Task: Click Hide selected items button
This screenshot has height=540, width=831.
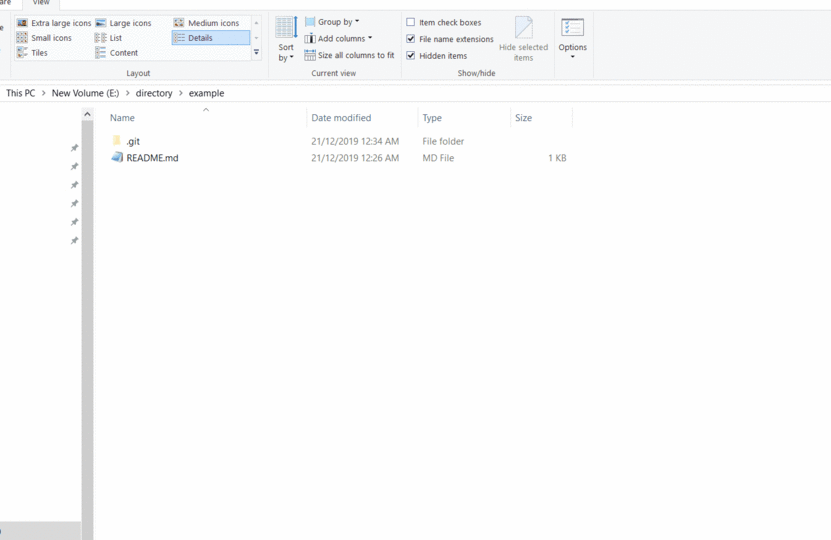Action: [524, 39]
